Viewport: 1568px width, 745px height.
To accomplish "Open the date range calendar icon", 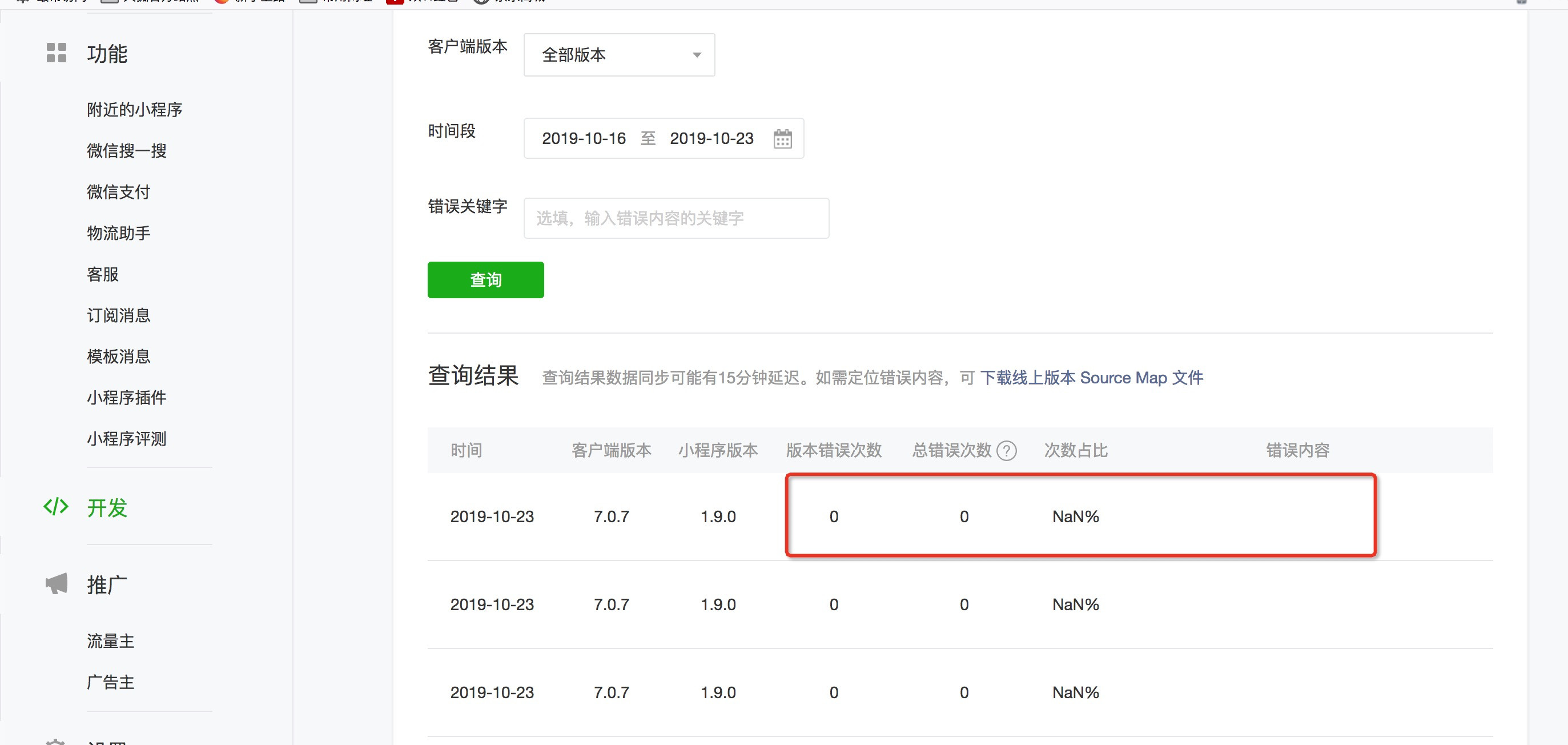I will (x=782, y=139).
